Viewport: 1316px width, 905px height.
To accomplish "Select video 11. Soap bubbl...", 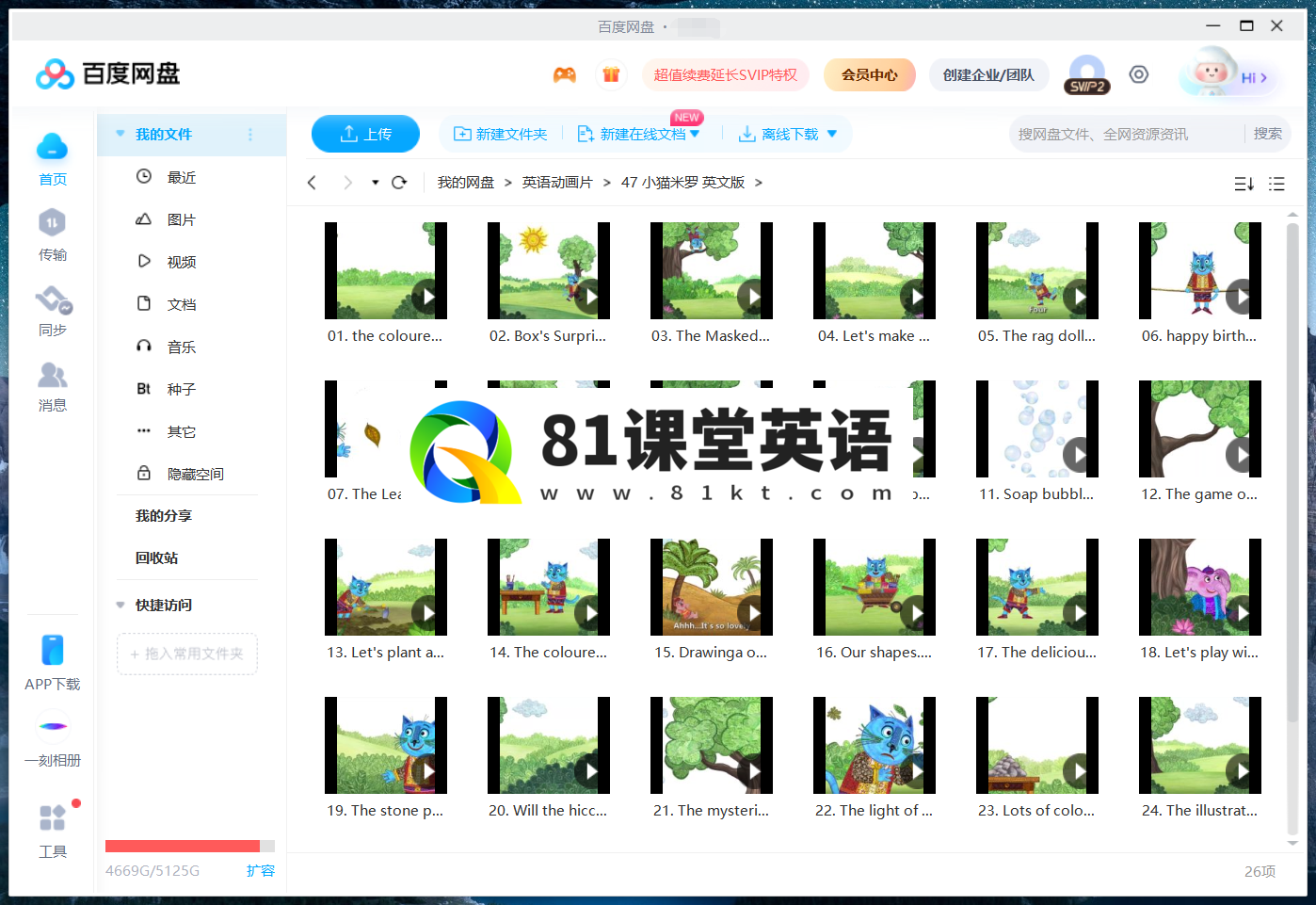I will 1037,429.
